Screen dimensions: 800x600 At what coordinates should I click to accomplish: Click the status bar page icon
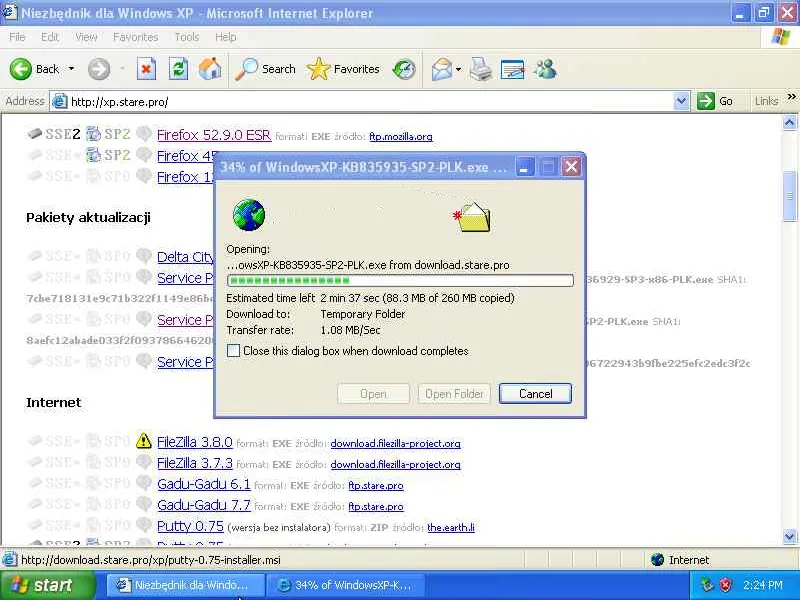click(10, 560)
